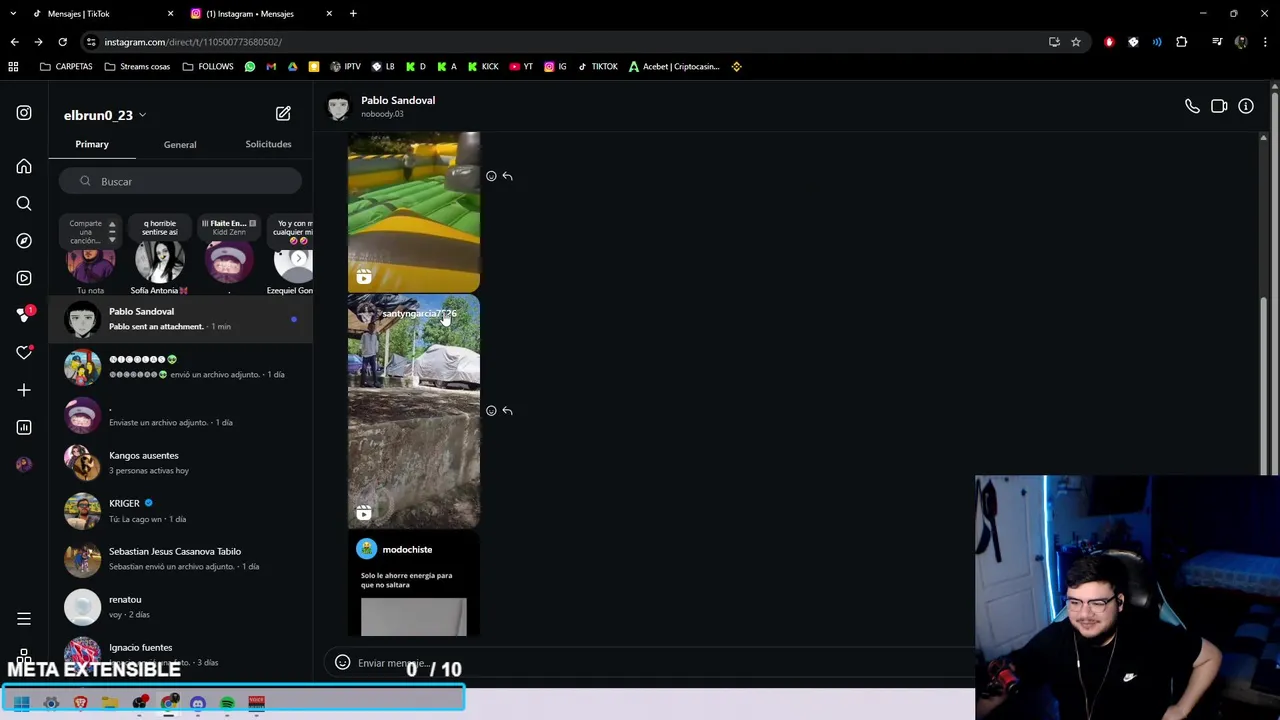Open the renatou conversation
The height and width of the screenshot is (720, 1280).
180,607
